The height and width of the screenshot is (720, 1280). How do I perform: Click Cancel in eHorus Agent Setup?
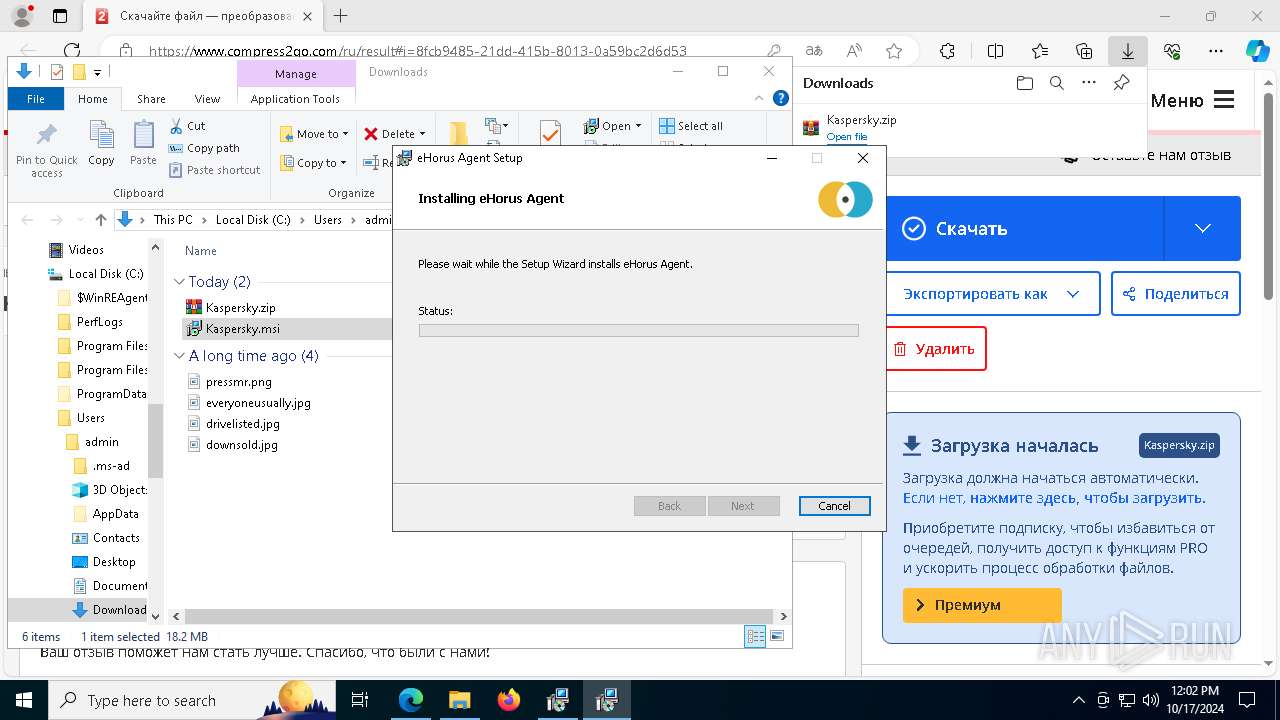coord(834,506)
